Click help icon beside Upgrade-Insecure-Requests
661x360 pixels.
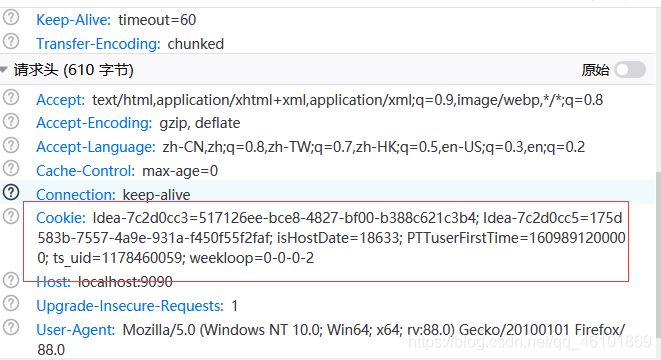pos(11,303)
